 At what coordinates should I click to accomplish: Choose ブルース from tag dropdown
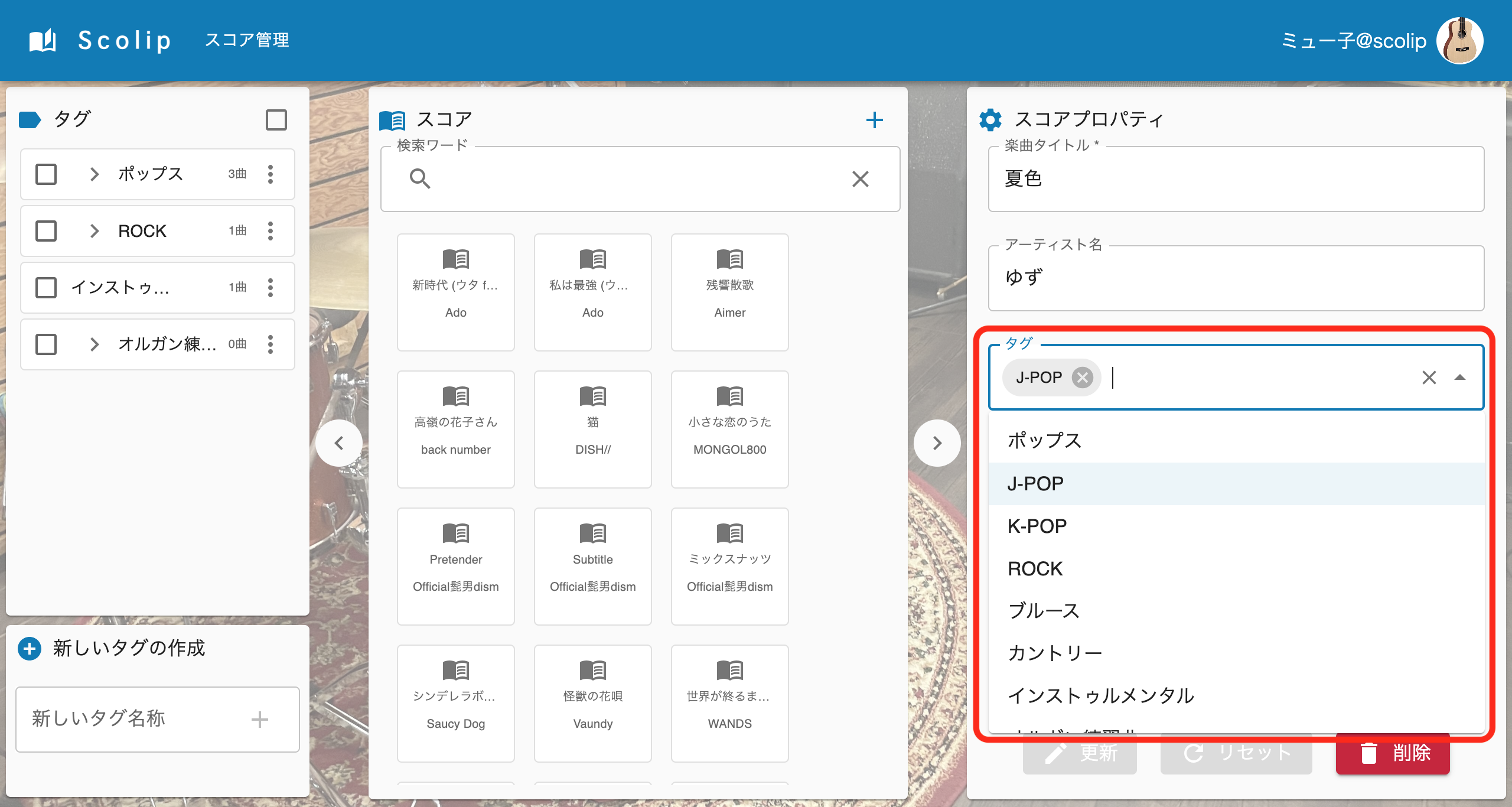1236,611
